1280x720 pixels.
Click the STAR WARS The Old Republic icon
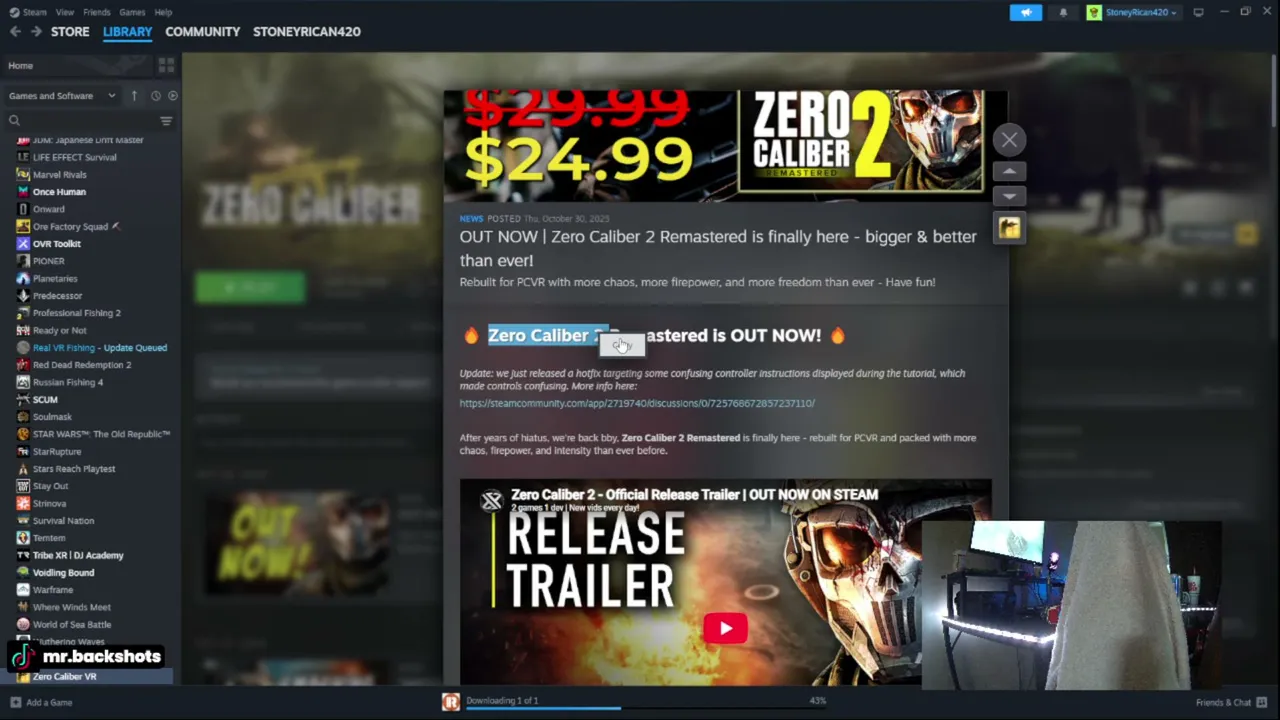23,434
